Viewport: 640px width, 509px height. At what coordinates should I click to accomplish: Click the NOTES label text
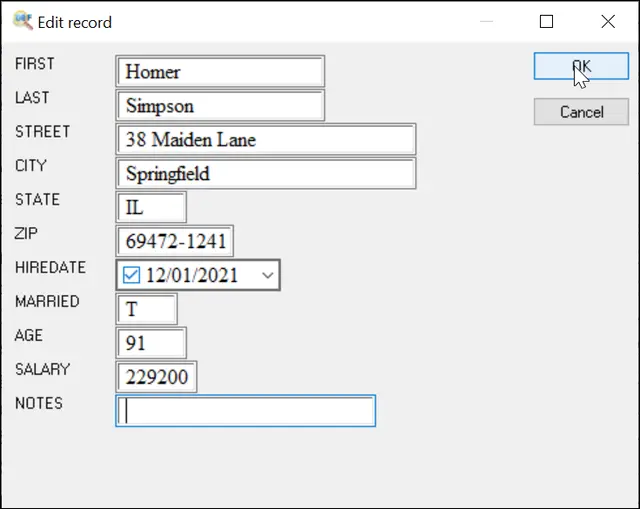(x=39, y=403)
